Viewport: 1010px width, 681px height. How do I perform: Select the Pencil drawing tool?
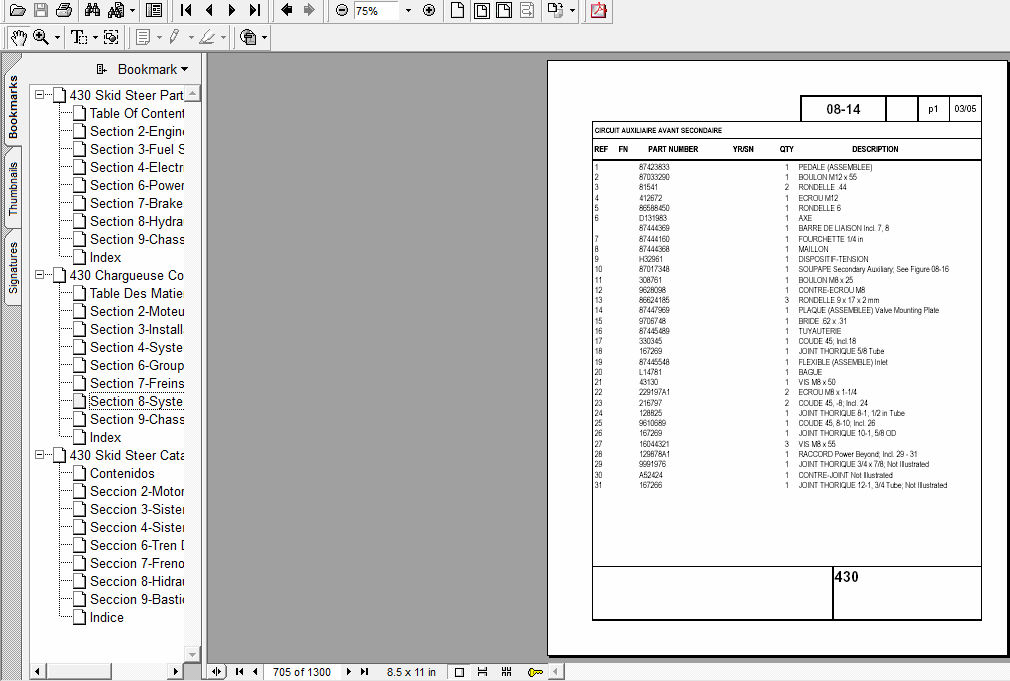coord(175,37)
